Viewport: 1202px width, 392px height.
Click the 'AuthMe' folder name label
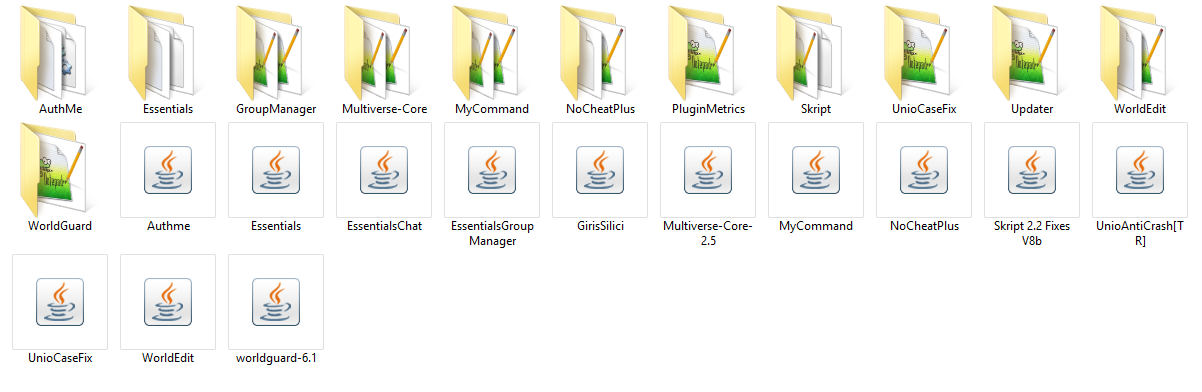point(60,108)
